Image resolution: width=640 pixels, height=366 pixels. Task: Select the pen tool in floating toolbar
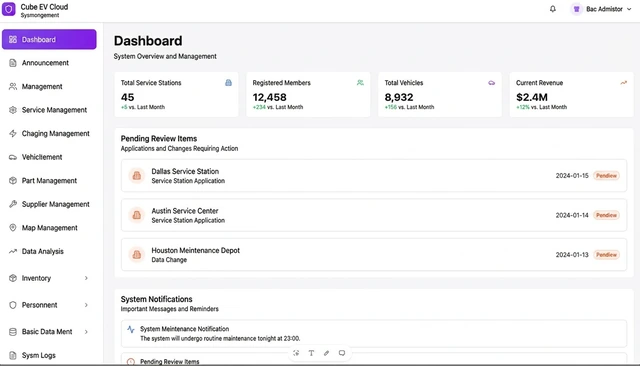[327, 353]
